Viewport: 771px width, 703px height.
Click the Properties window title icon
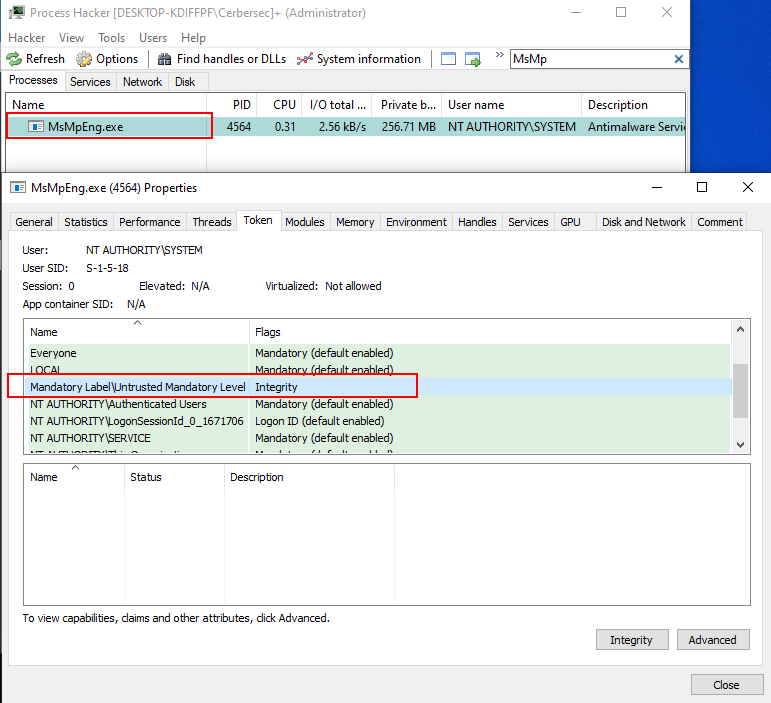pyautogui.click(x=18, y=187)
